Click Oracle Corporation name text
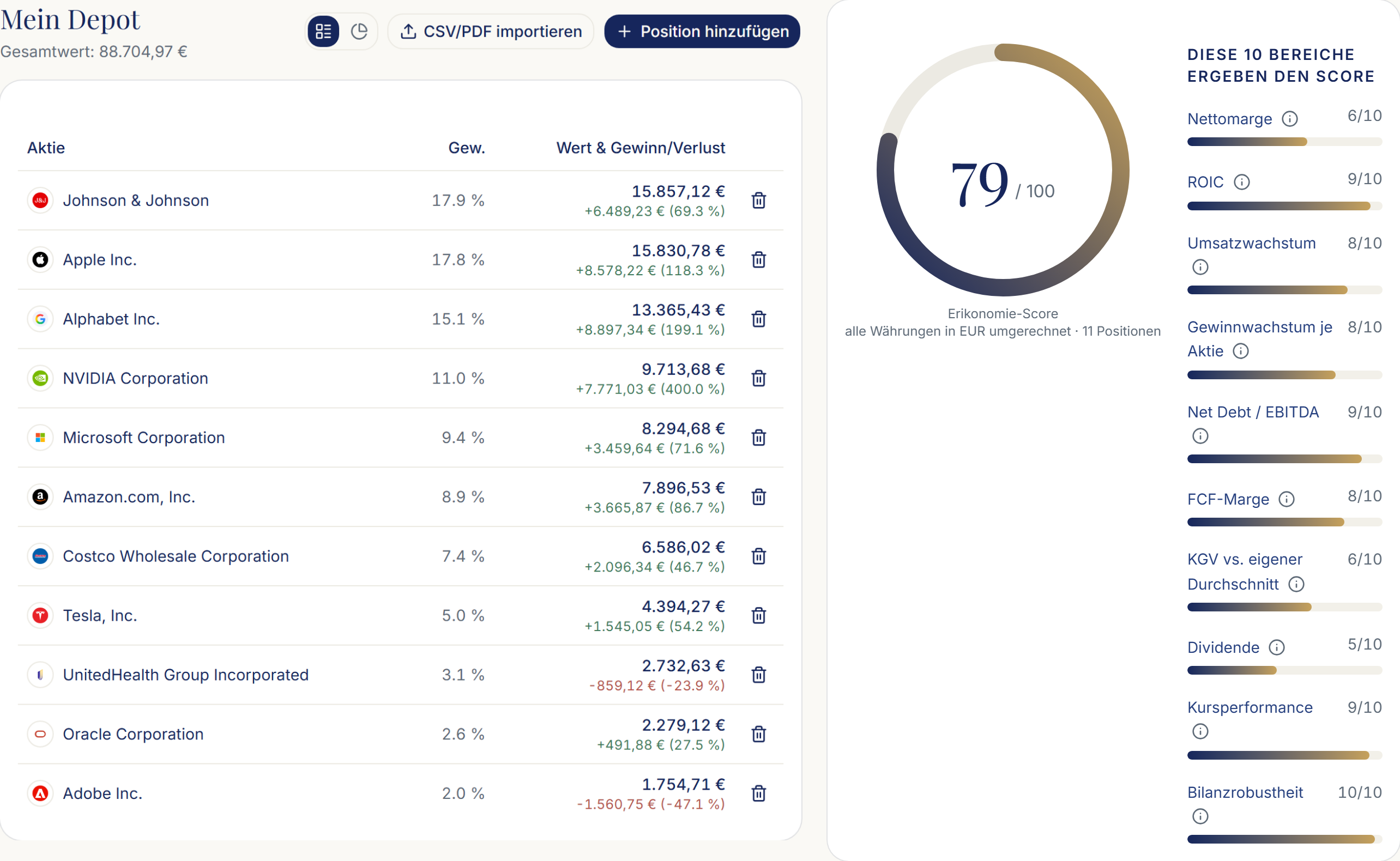Viewport: 1400px width, 861px height. [133, 734]
